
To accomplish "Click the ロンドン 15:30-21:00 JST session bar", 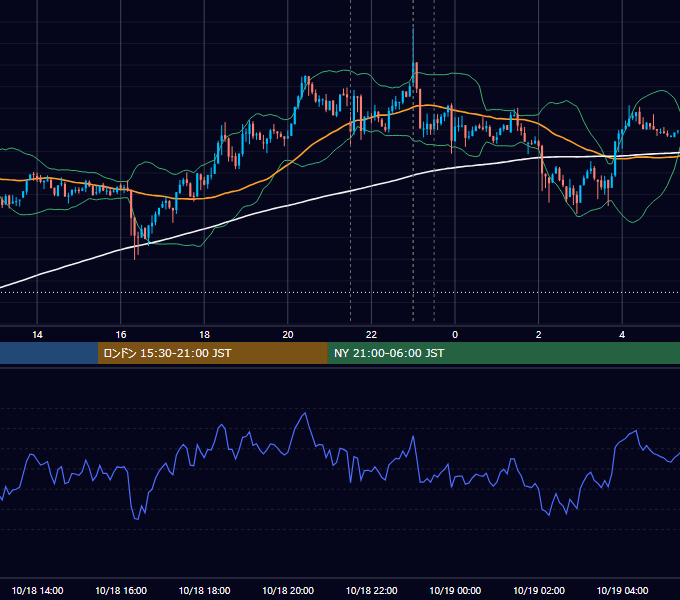I will point(212,353).
